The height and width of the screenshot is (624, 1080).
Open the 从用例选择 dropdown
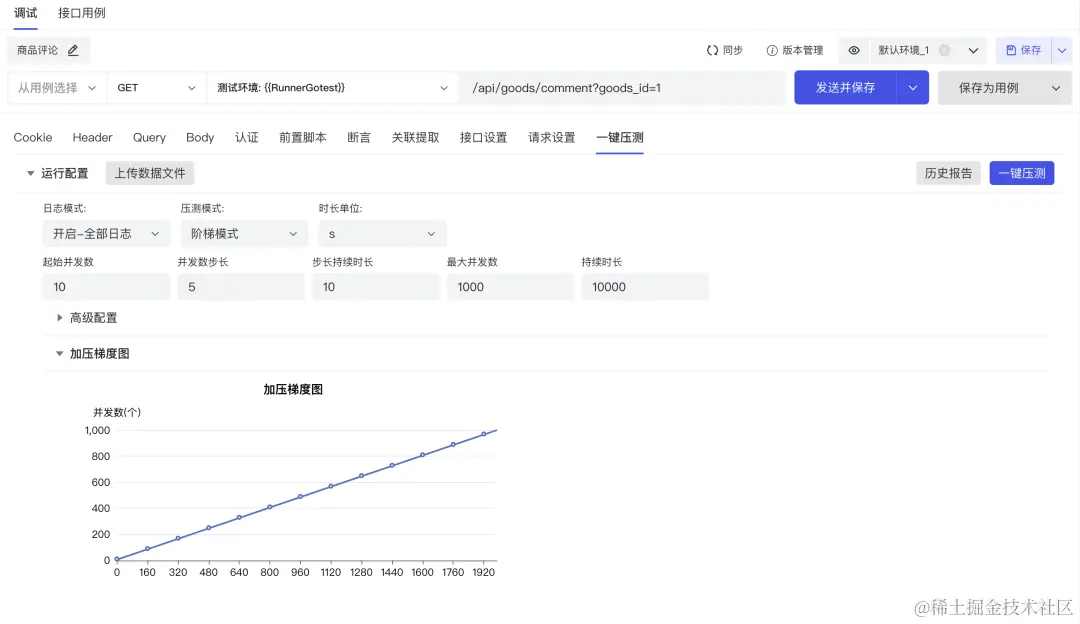coord(57,87)
